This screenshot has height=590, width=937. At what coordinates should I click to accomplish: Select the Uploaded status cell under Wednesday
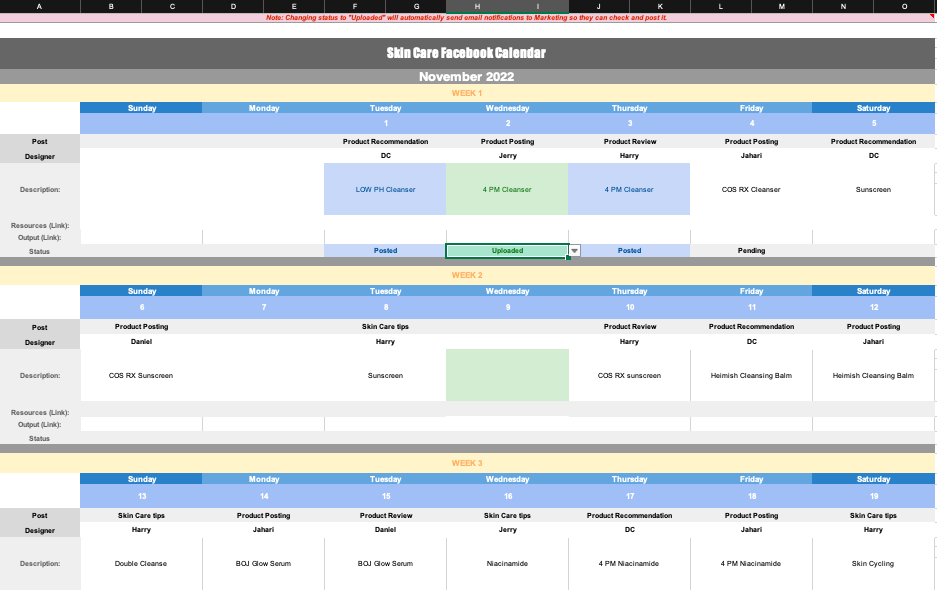coord(507,250)
